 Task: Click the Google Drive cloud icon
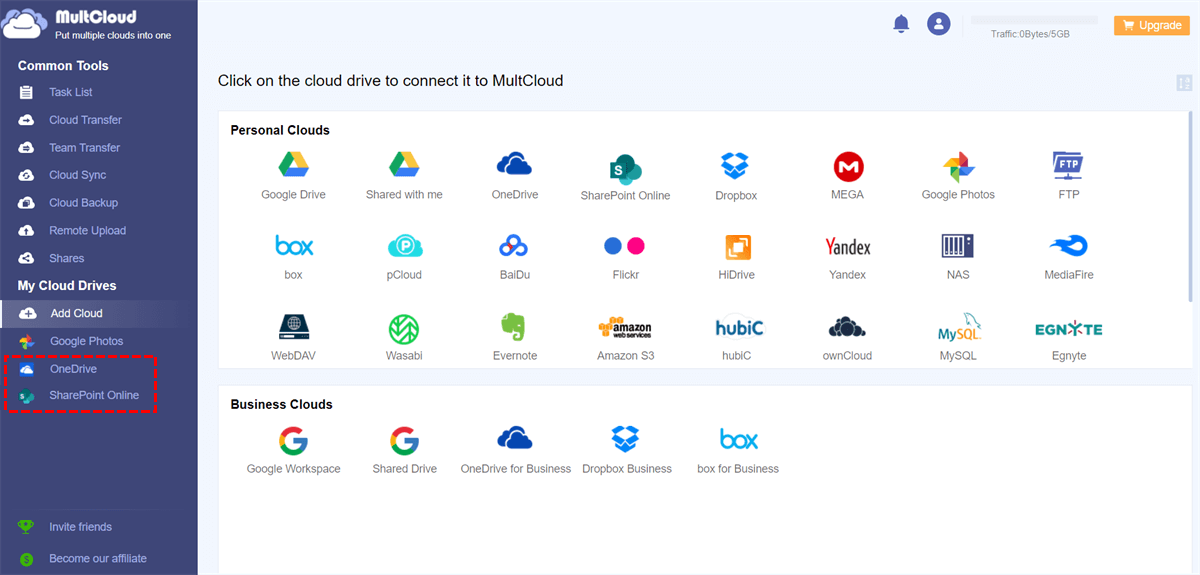(x=293, y=165)
